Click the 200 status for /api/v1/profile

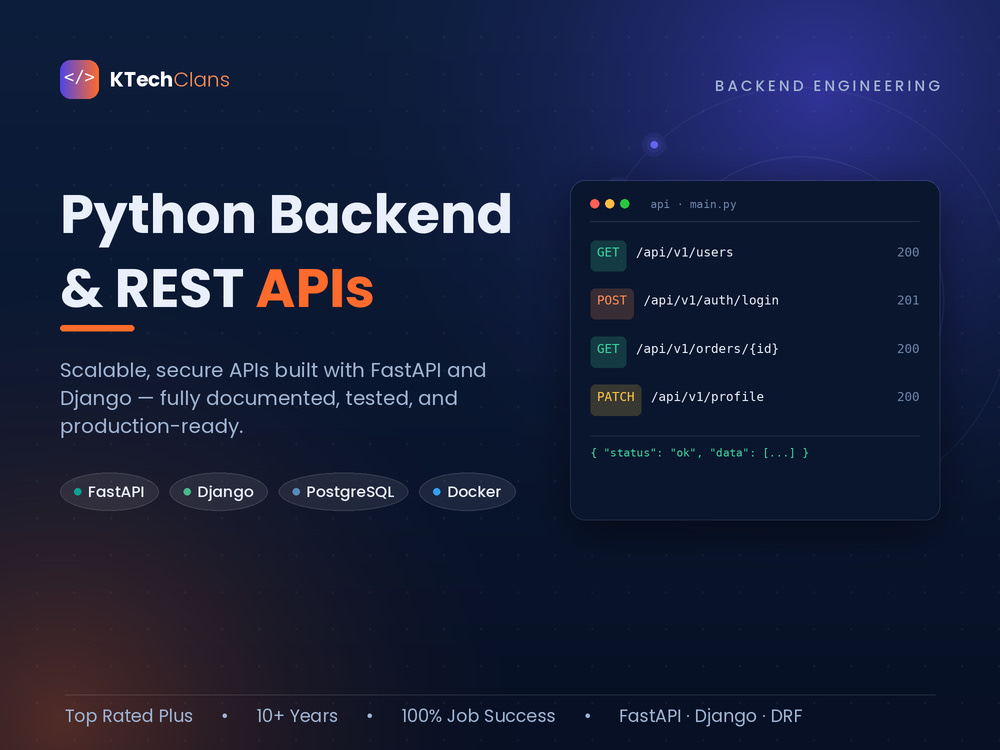point(908,397)
